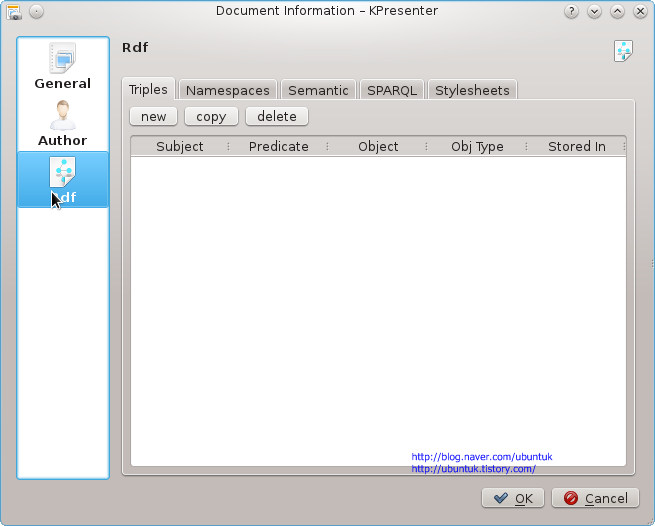Switch to the Namespaces tab

click(228, 90)
